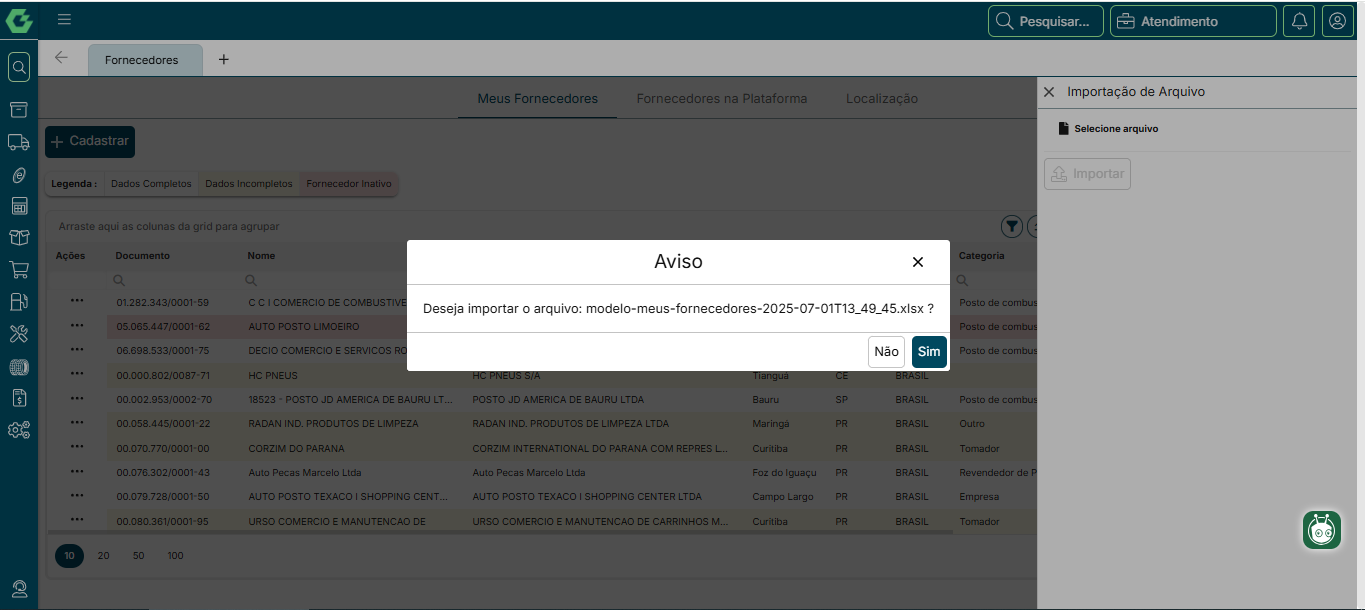Open the Atendimento button in header

1193,21
